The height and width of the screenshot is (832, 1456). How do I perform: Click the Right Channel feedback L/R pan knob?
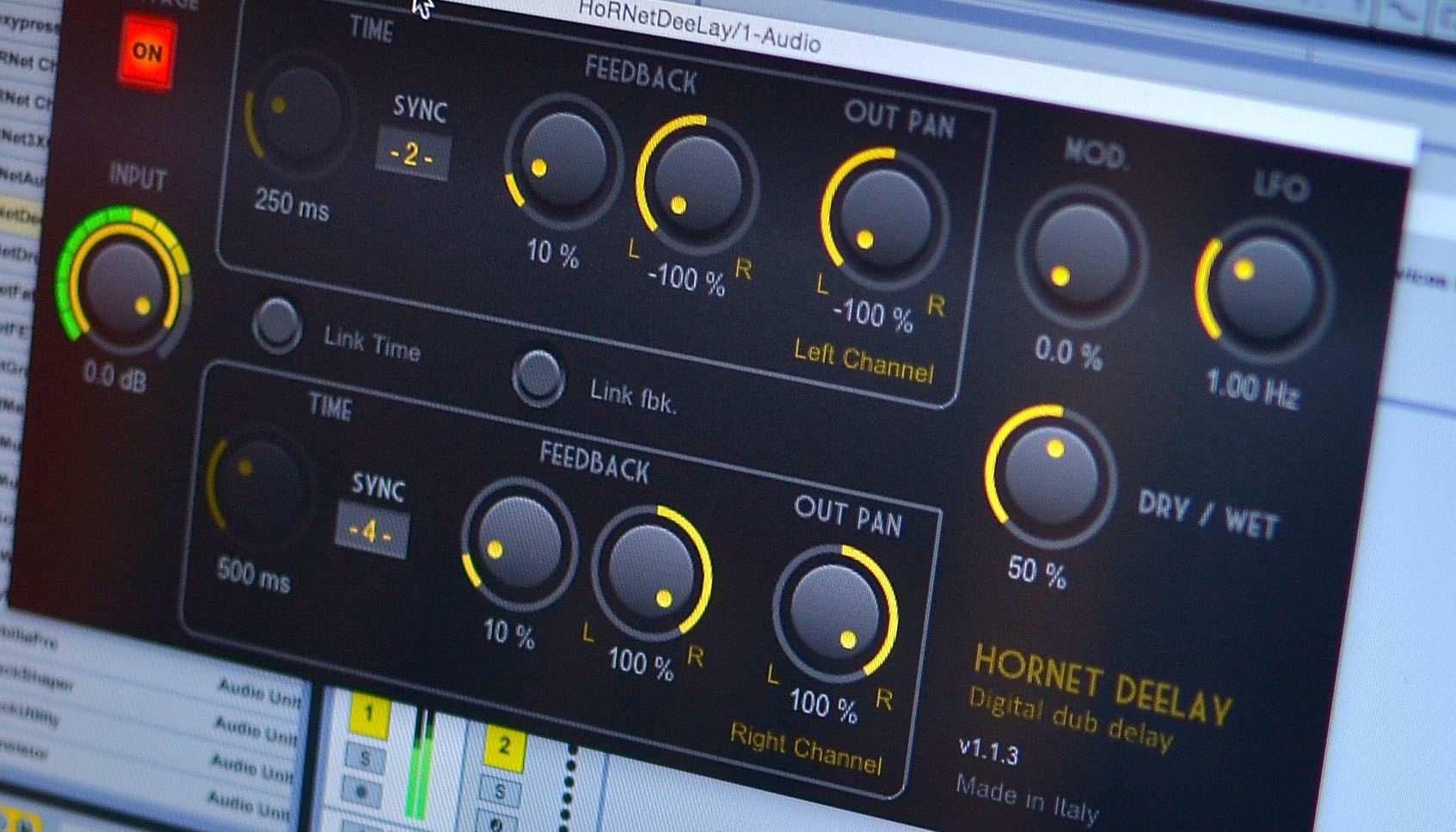(x=652, y=573)
